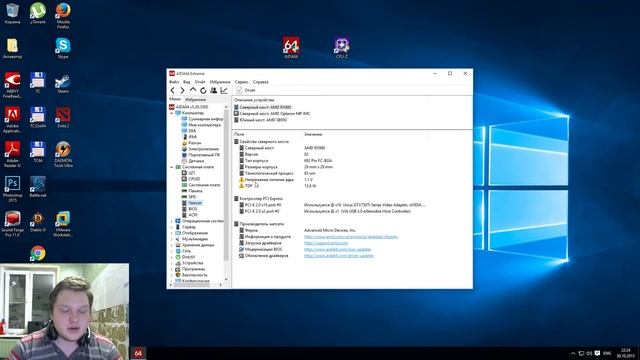Click the Отчет report toolbar button

(x=246, y=90)
